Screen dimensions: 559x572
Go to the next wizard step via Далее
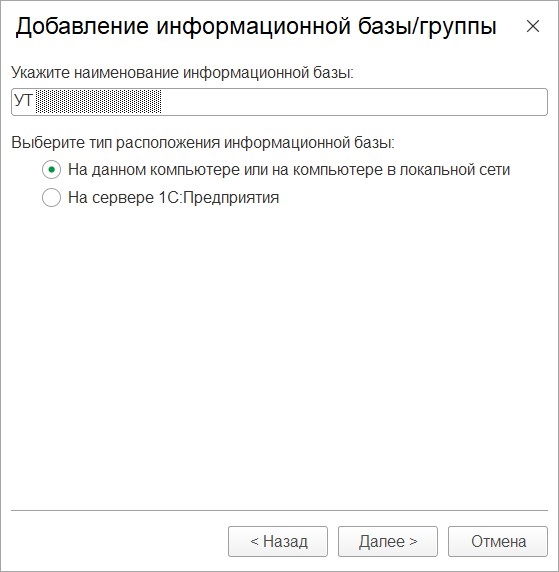(x=388, y=541)
